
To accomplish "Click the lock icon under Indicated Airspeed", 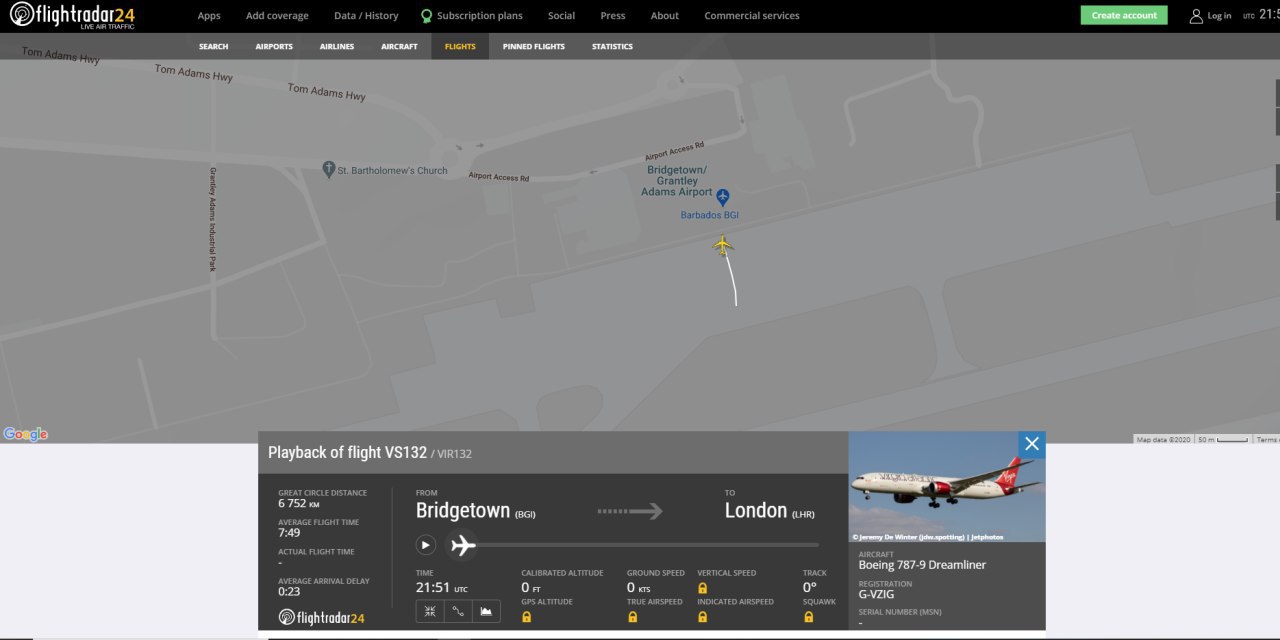I will pyautogui.click(x=702, y=617).
